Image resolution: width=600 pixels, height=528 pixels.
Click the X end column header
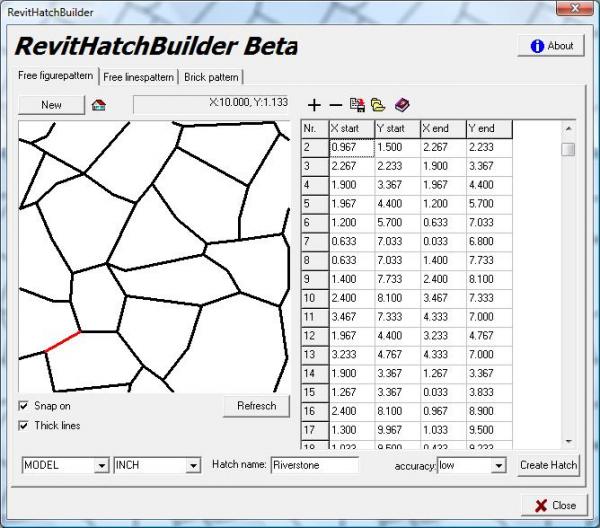pos(443,129)
